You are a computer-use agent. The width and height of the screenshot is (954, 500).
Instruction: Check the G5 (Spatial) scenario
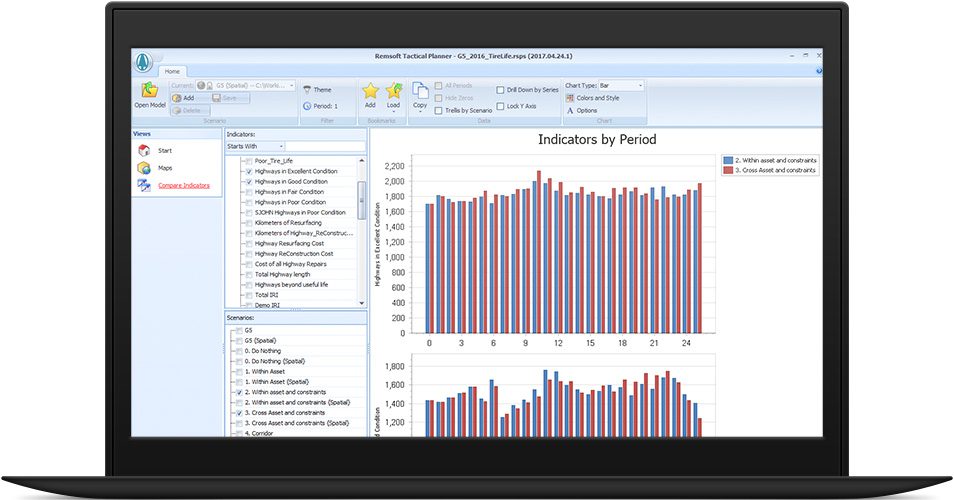[x=239, y=341]
